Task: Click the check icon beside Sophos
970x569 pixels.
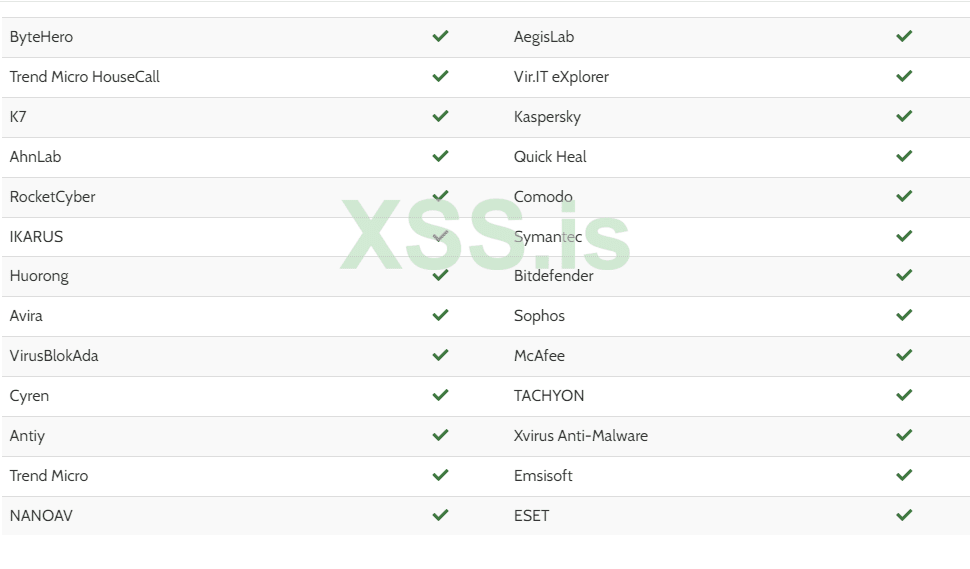Action: coord(904,315)
